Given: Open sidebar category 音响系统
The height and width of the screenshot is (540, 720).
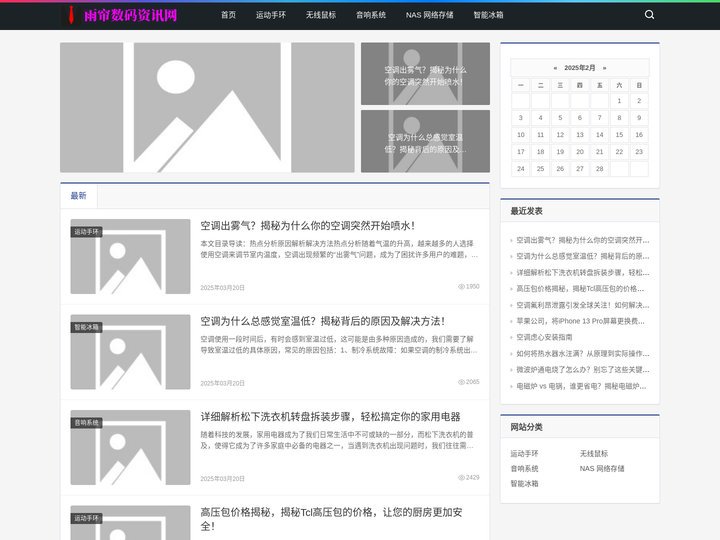Looking at the screenshot, I should tap(524, 469).
